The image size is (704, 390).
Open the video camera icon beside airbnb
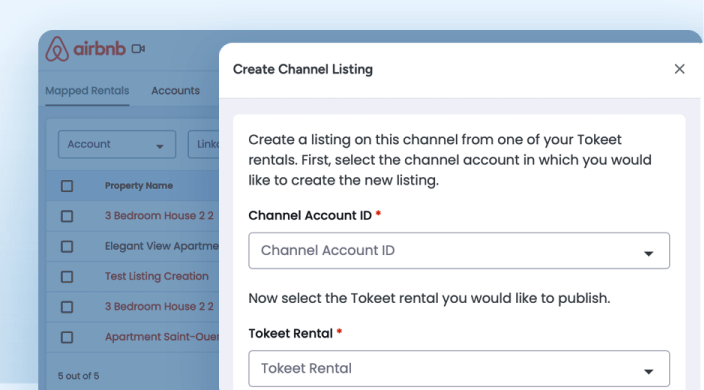pyautogui.click(x=138, y=48)
